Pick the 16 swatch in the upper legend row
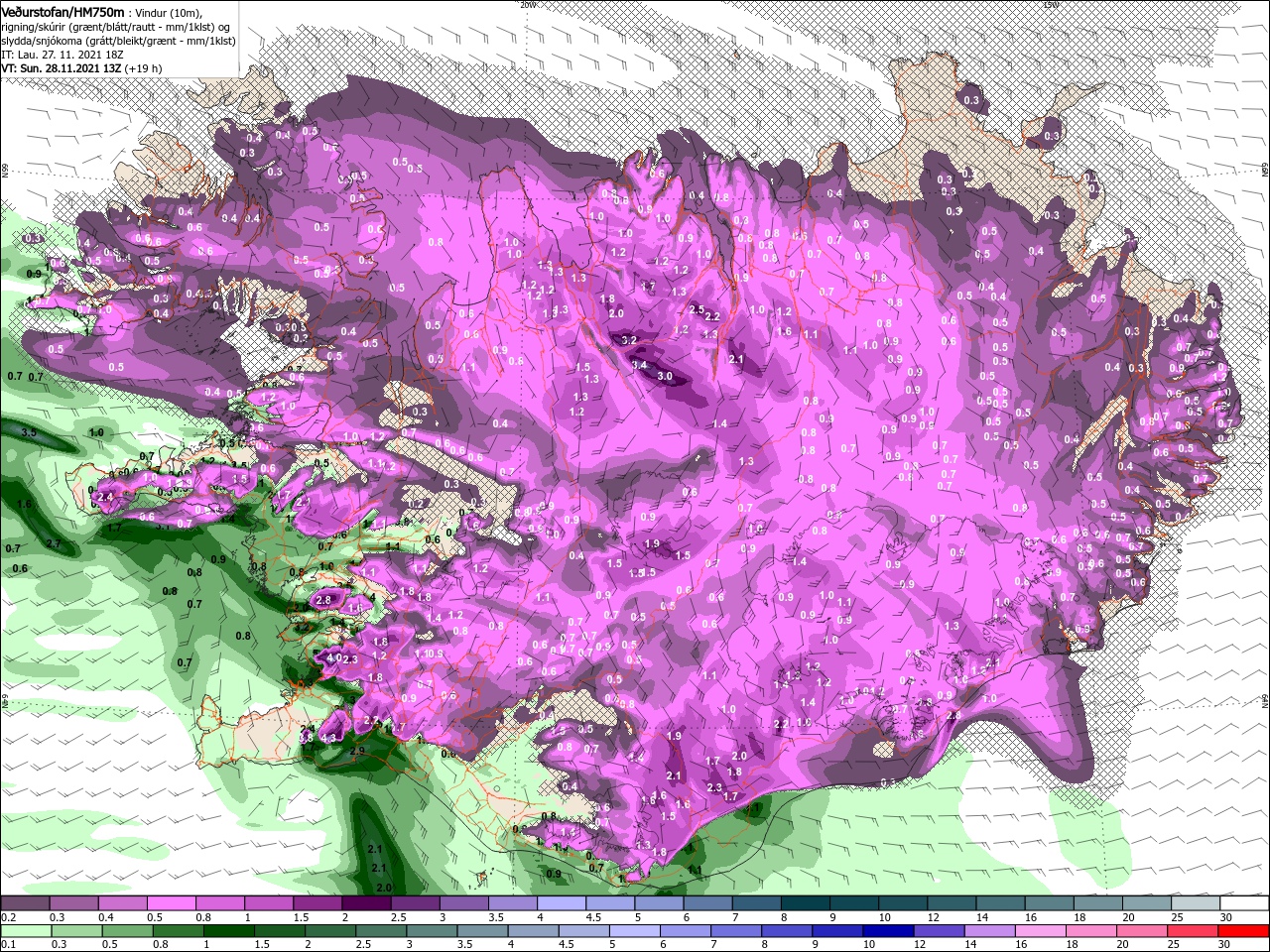 tap(1049, 903)
